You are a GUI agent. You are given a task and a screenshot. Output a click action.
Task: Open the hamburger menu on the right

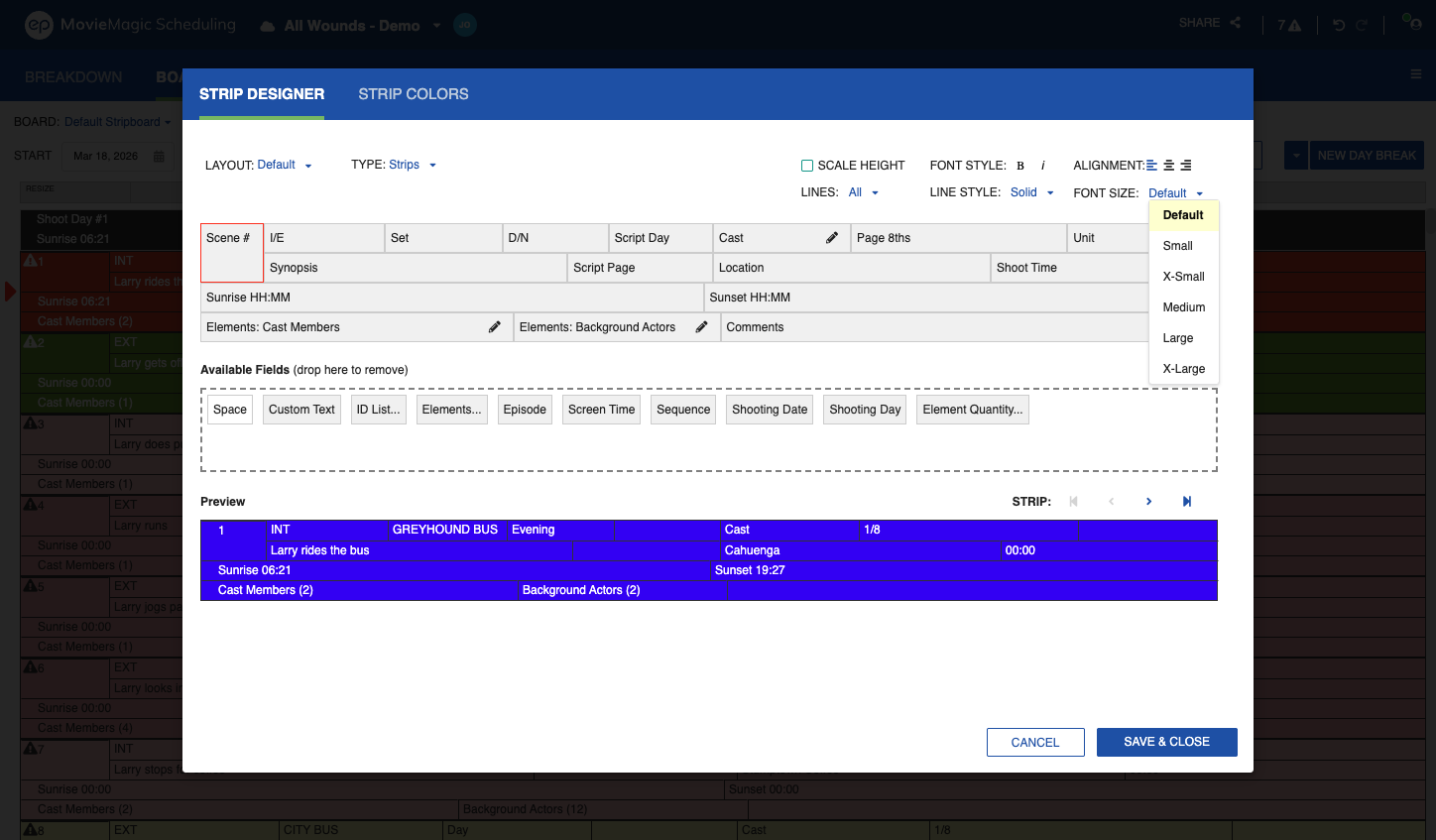(x=1416, y=73)
